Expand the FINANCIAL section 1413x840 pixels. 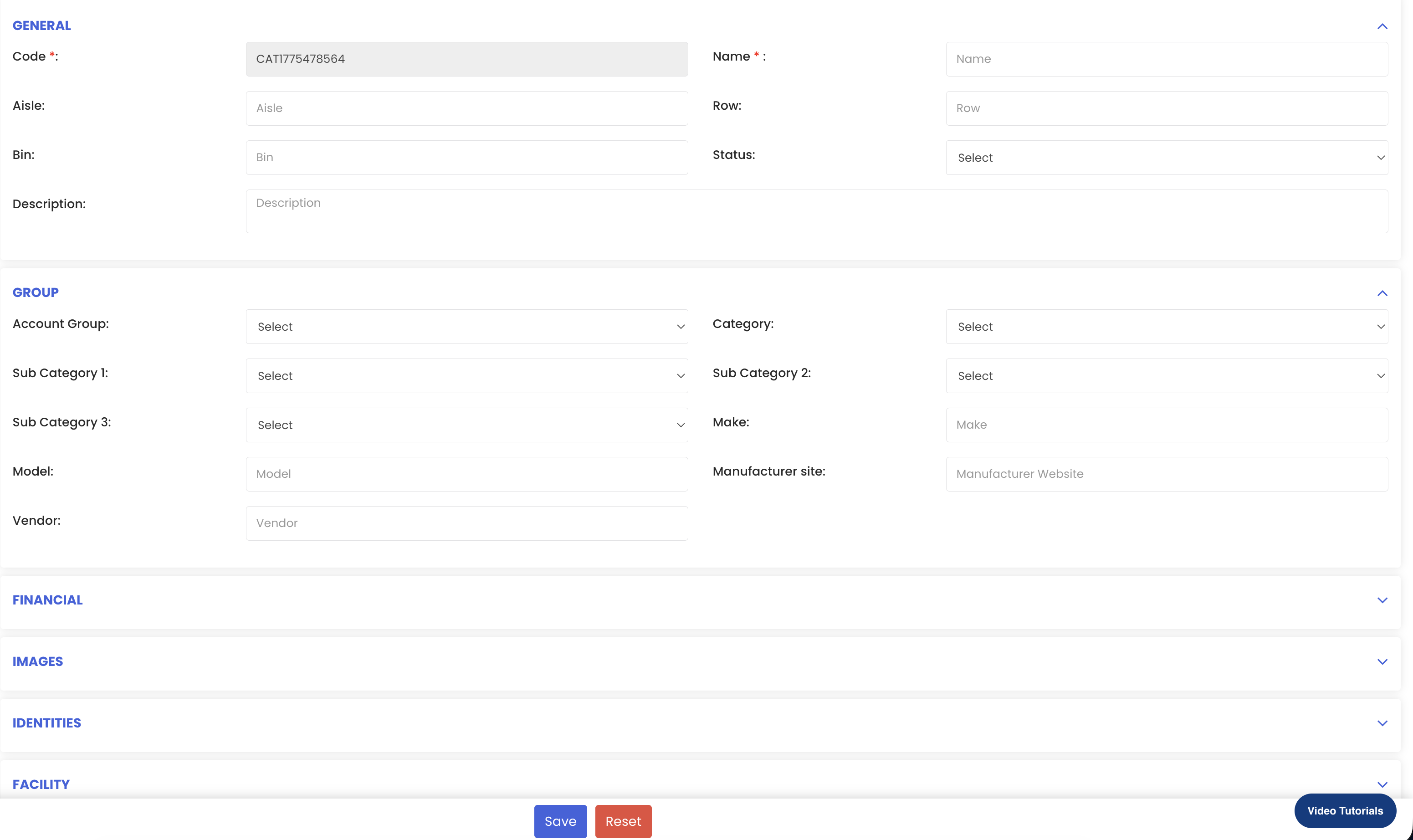[x=1382, y=600]
